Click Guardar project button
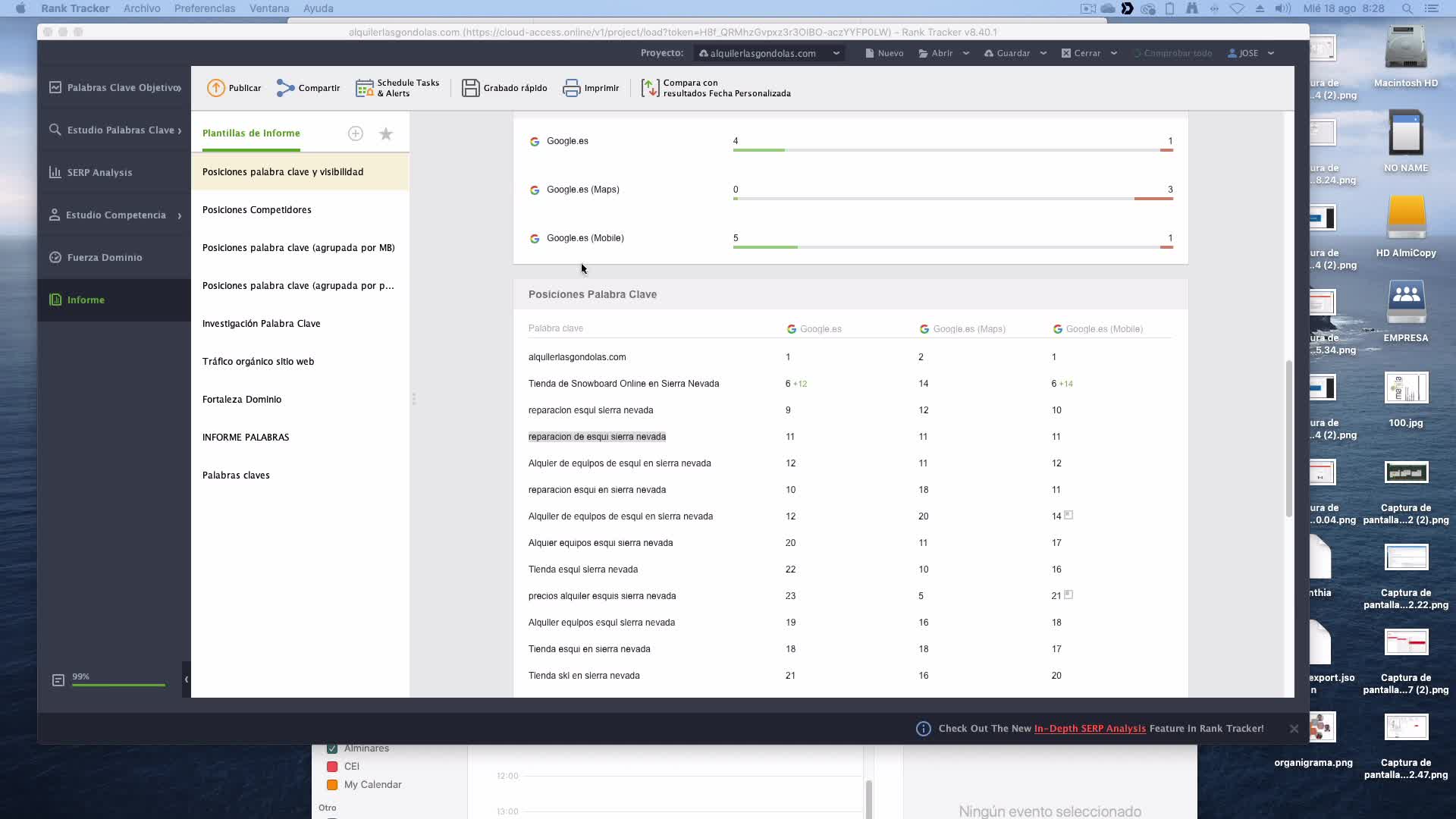The width and height of the screenshot is (1456, 819). pyautogui.click(x=1007, y=53)
